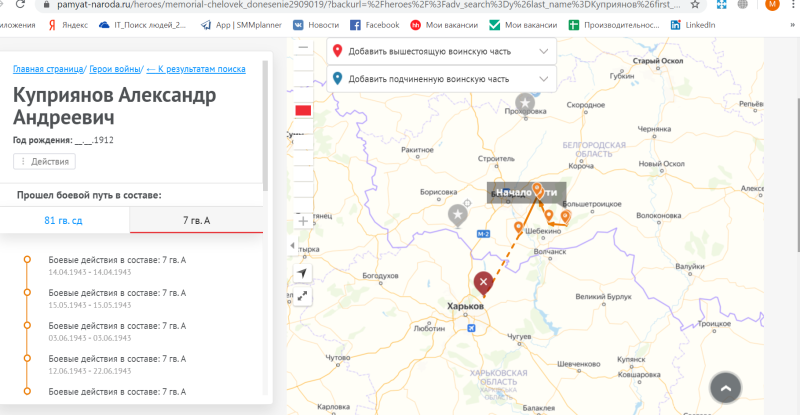Expand 'Добавить вышестоящую воинскую часть' dropdown
Screen dimensions: 800x415
pyautogui.click(x=441, y=51)
